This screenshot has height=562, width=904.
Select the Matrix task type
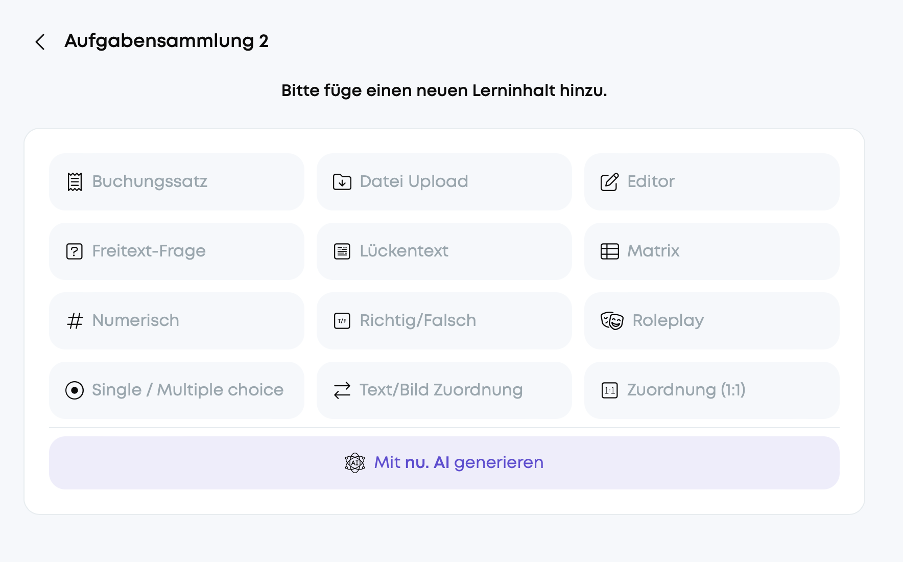pos(711,251)
